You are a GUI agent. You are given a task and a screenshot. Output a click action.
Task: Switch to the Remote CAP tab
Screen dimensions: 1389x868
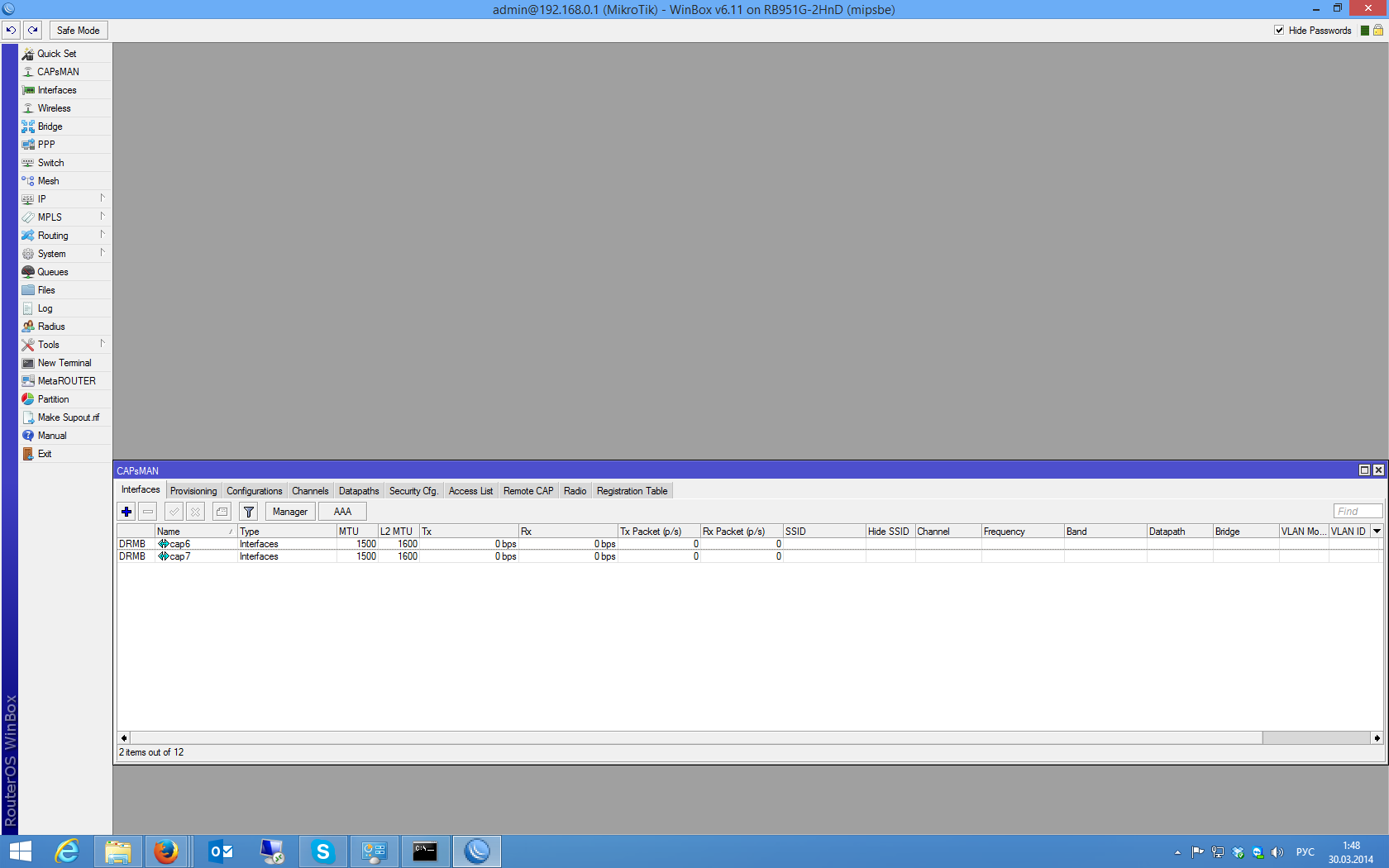point(528,491)
